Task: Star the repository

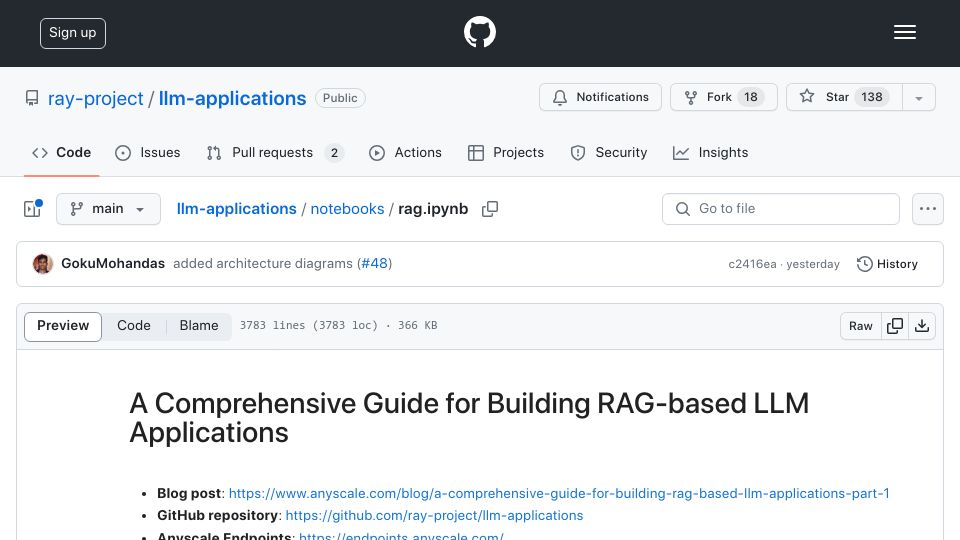Action: [844, 97]
